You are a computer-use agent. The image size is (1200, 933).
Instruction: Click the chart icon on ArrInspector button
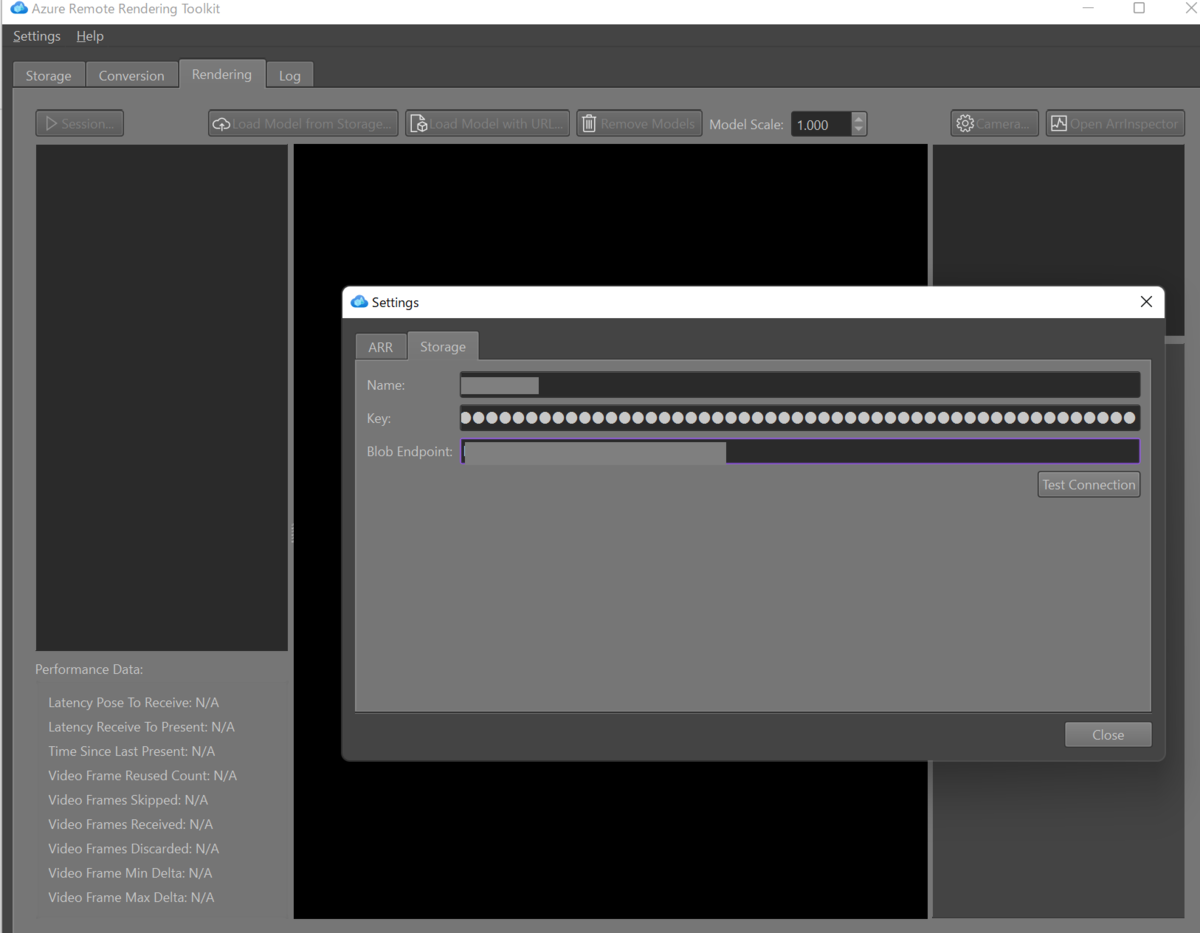point(1059,124)
